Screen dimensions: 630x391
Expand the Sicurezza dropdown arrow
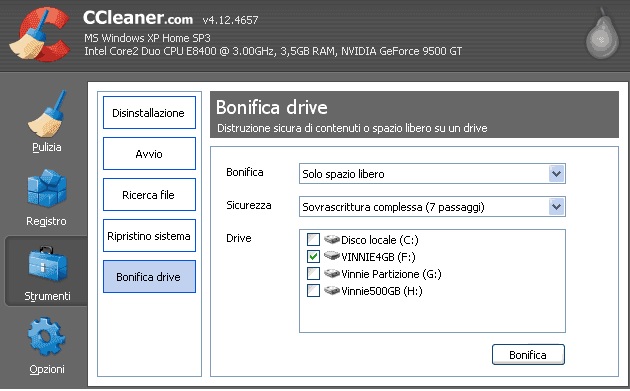click(x=556, y=207)
